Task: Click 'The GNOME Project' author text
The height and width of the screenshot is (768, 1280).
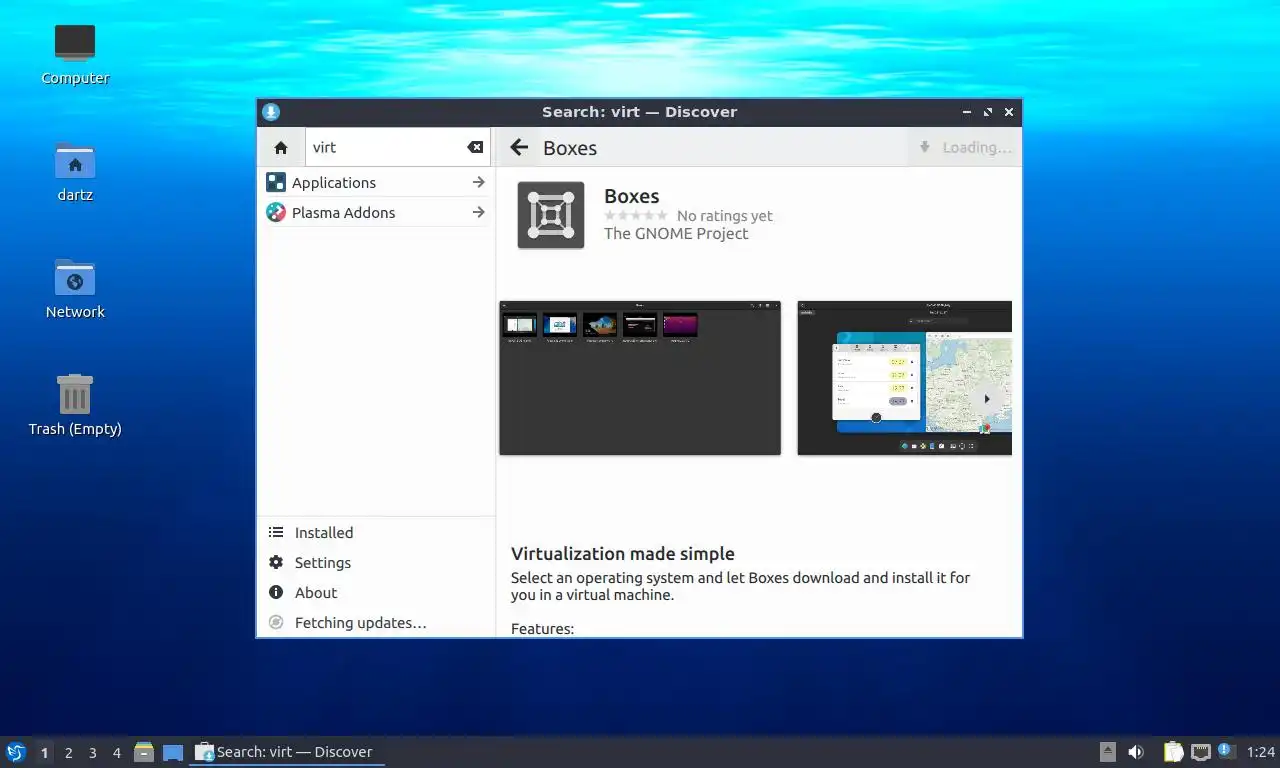Action: 676,233
